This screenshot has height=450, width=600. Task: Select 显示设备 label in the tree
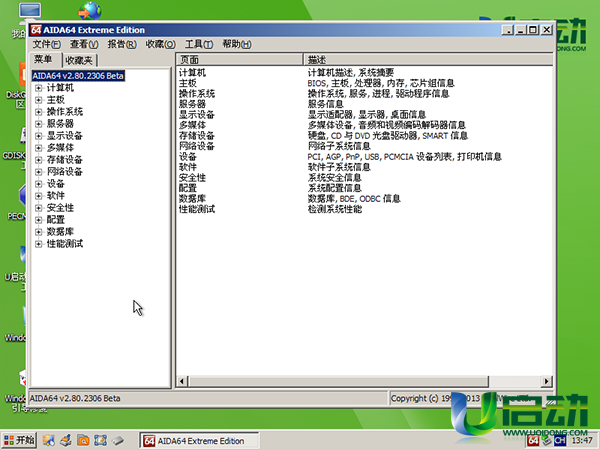(x=65, y=136)
